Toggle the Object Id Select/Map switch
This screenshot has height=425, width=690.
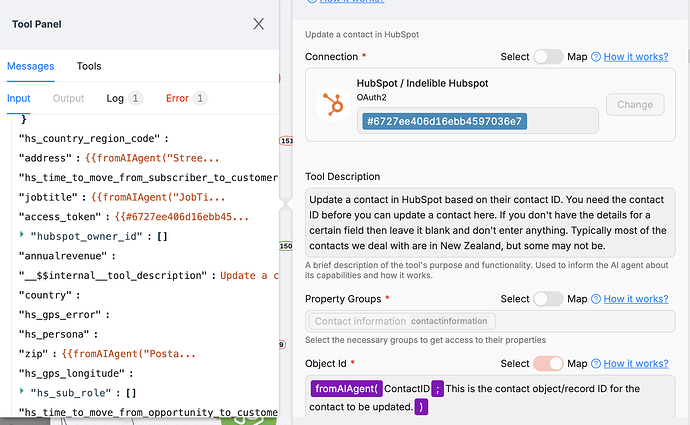pos(548,363)
